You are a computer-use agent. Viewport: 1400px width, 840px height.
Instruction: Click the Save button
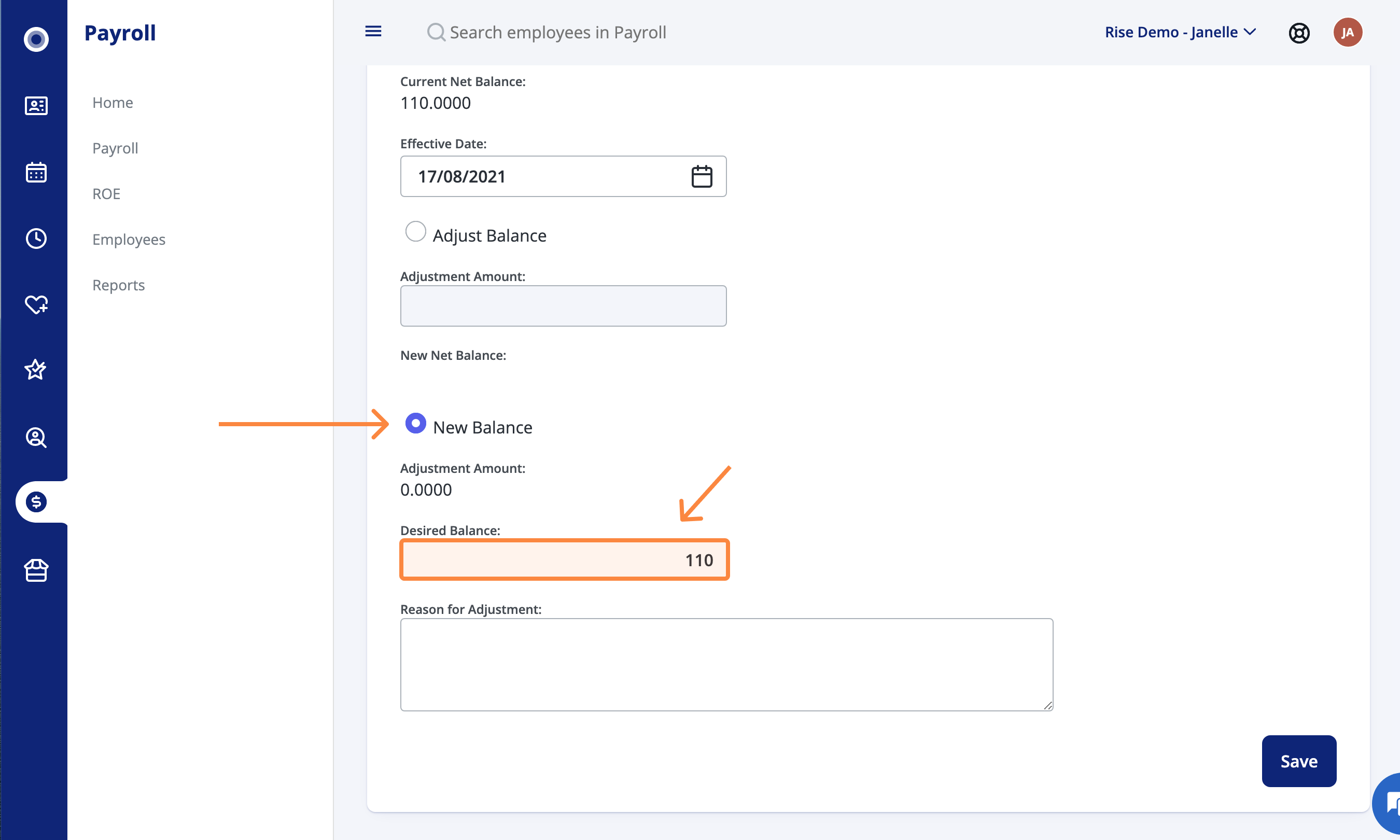(x=1299, y=761)
